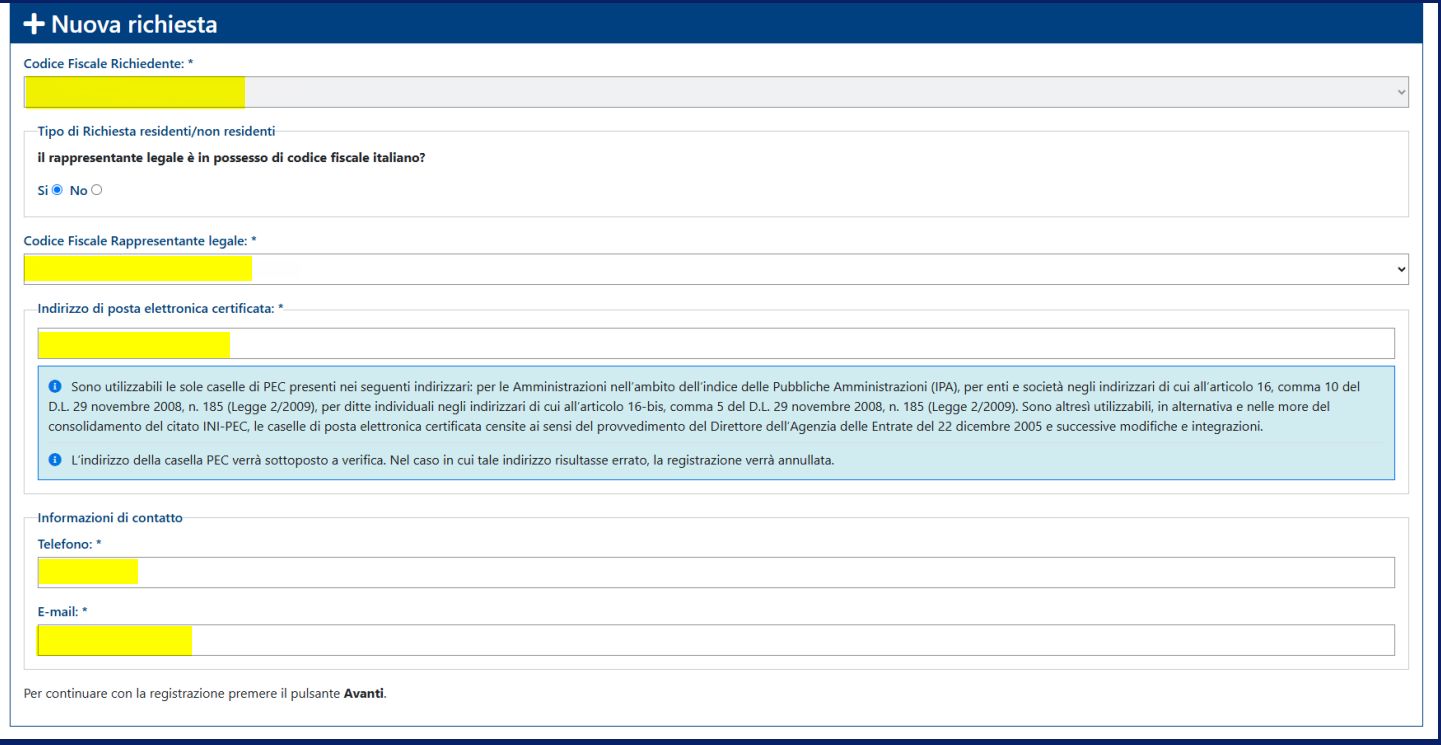Click the 'Codice Fiscale Rappresentante legale' label
The height and width of the screenshot is (745, 1441).
pyautogui.click(x=140, y=241)
